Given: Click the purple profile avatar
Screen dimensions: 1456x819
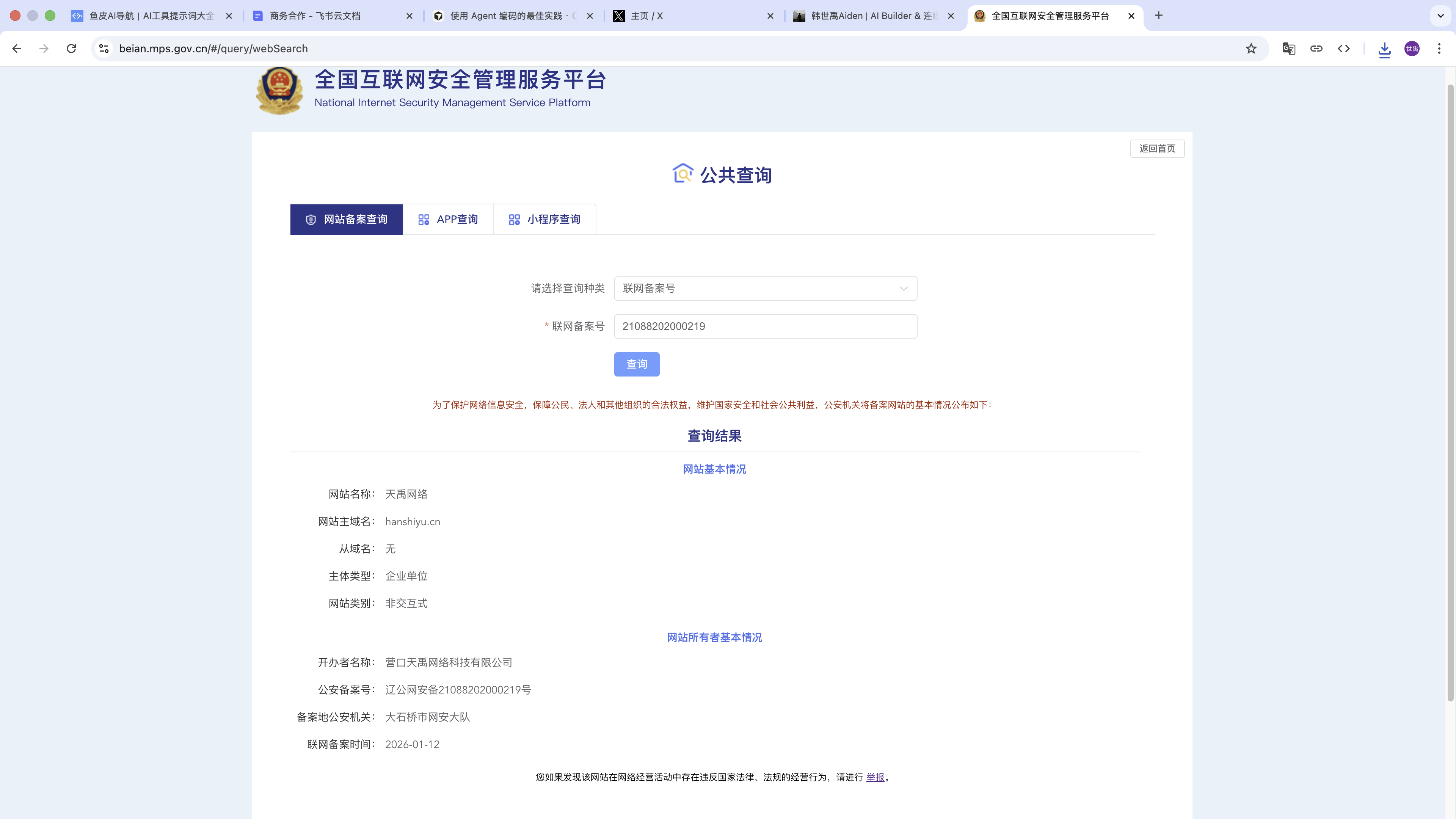Looking at the screenshot, I should point(1411,49).
